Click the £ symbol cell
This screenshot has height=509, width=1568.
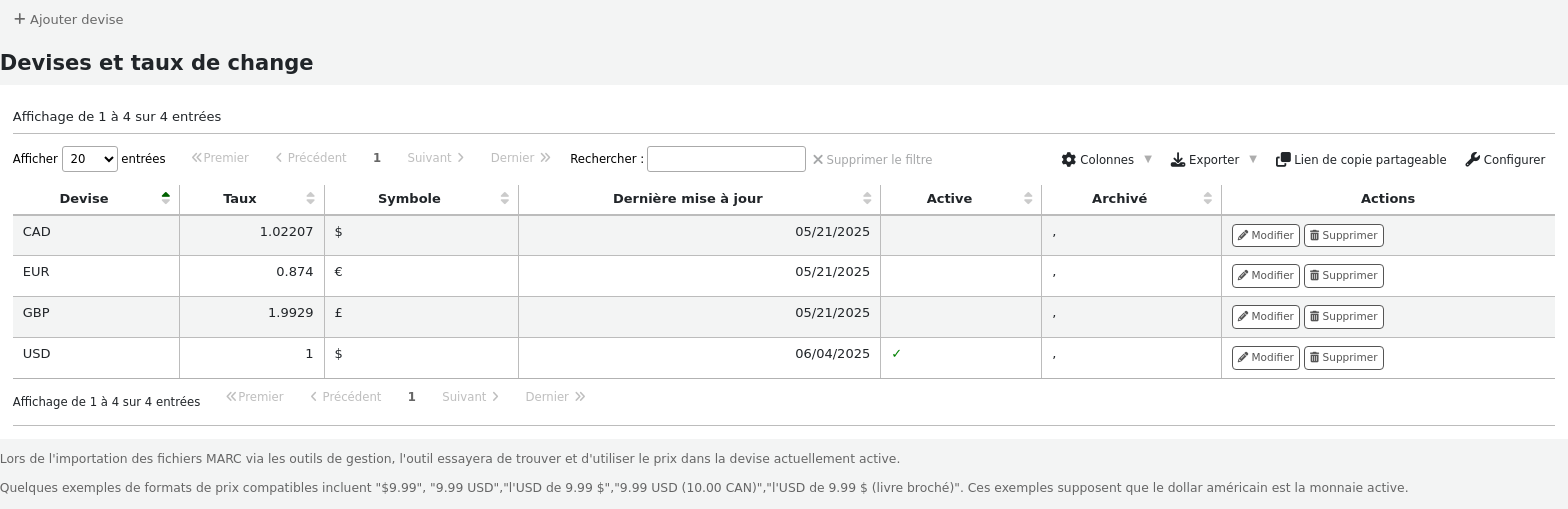421,317
